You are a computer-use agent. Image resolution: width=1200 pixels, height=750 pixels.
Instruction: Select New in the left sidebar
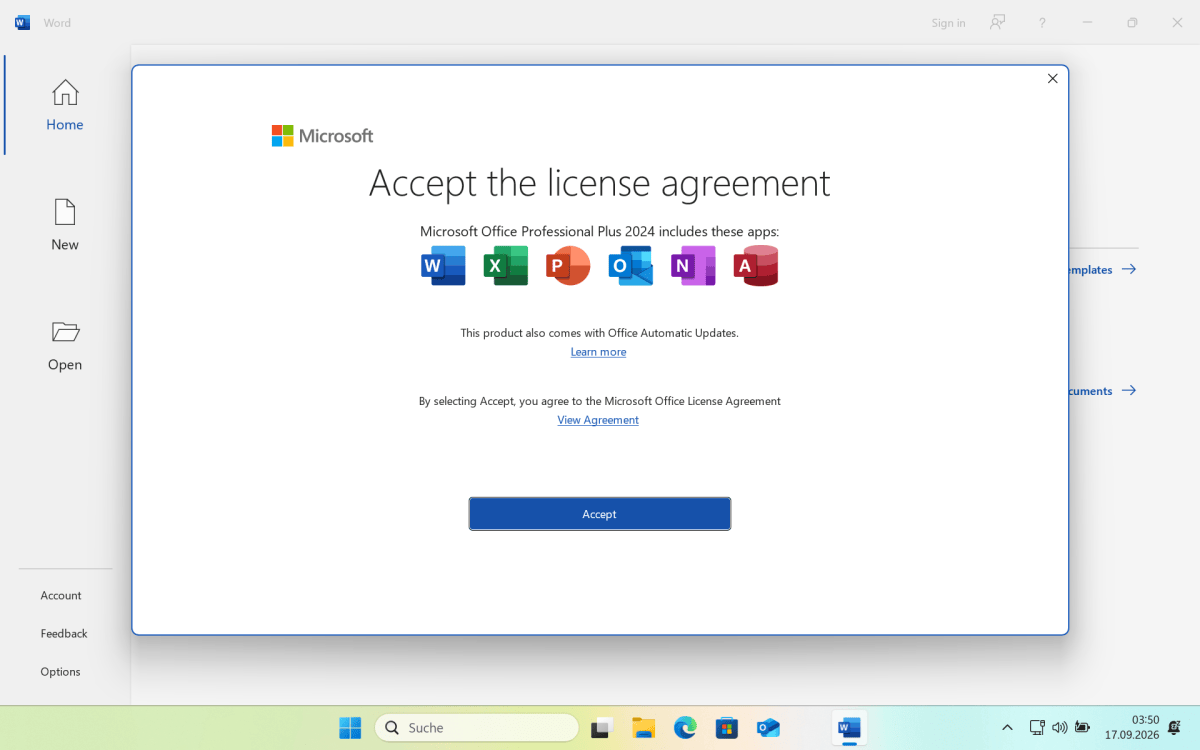tap(65, 225)
